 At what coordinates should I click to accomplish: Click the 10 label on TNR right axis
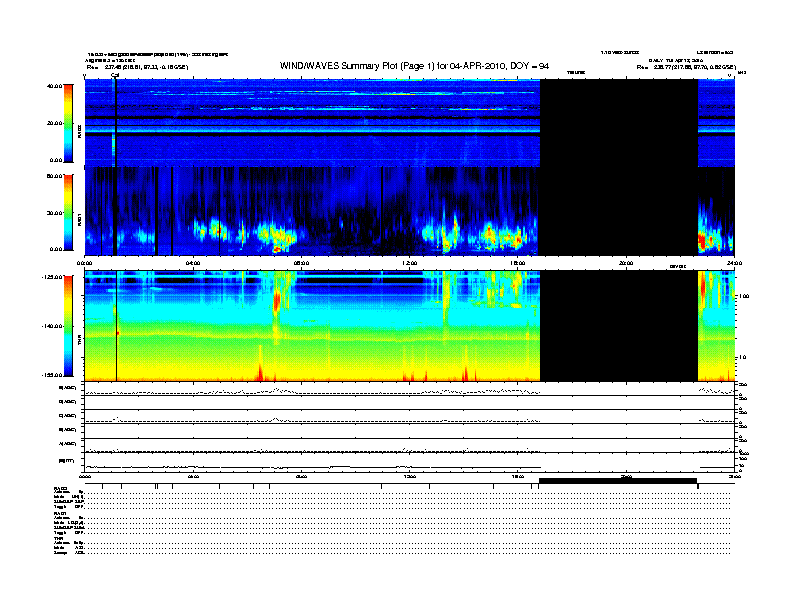pyautogui.click(x=742, y=358)
